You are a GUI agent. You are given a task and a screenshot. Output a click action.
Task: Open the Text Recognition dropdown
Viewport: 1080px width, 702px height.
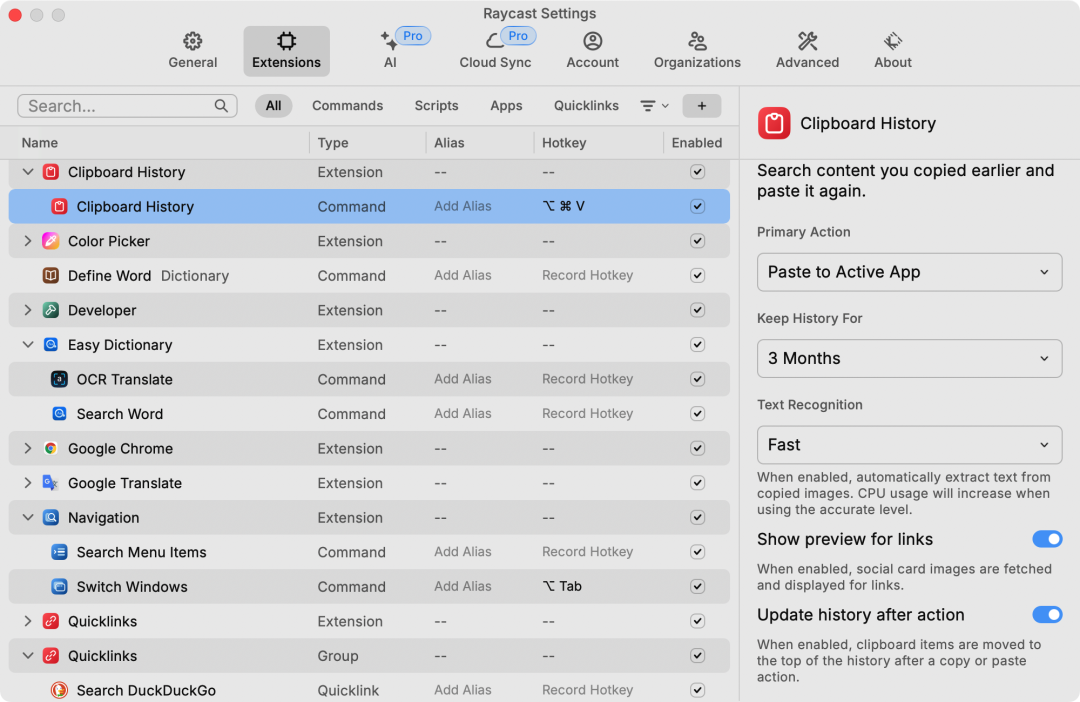click(909, 444)
